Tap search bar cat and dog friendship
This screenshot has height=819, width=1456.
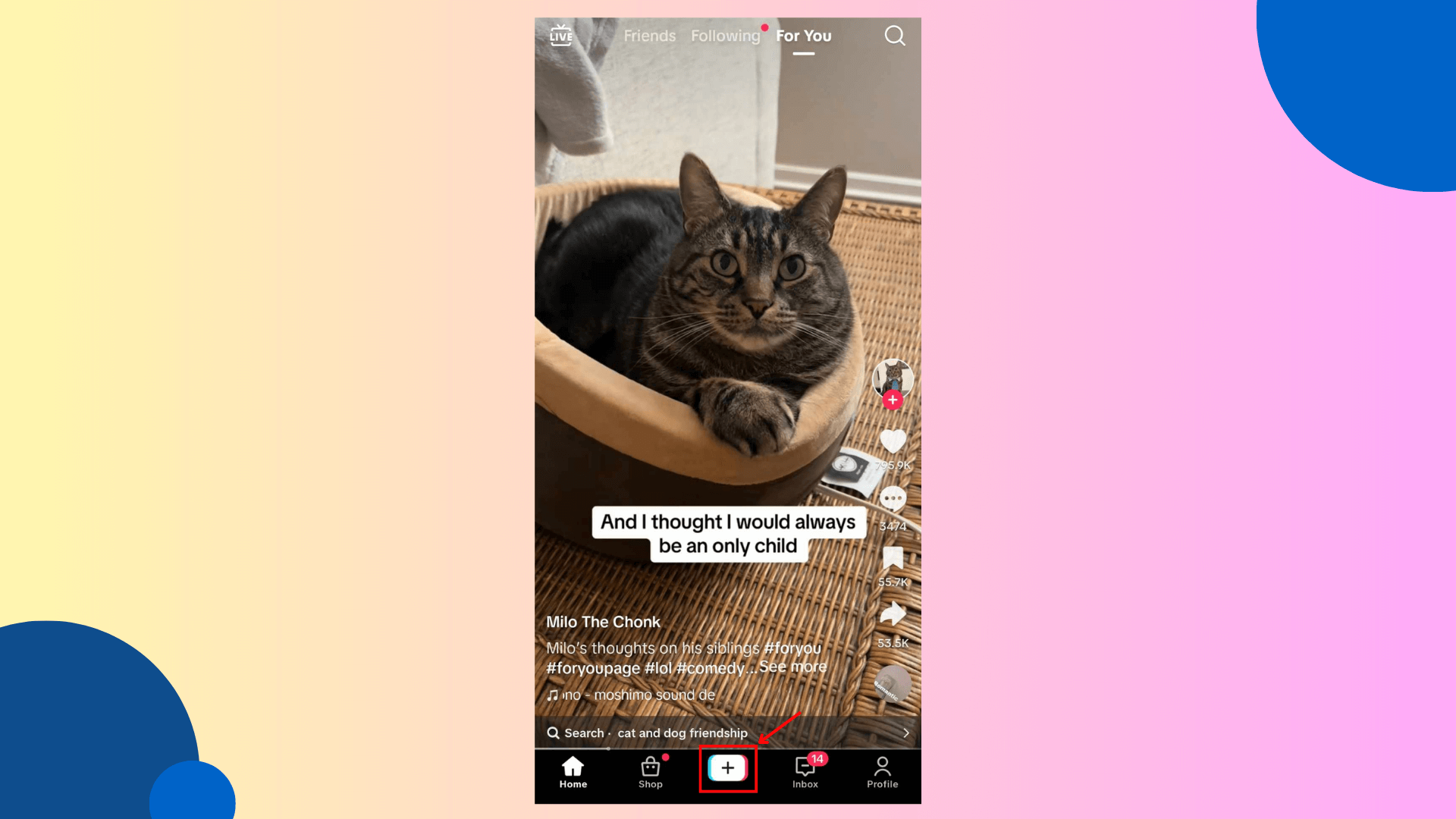tap(727, 732)
